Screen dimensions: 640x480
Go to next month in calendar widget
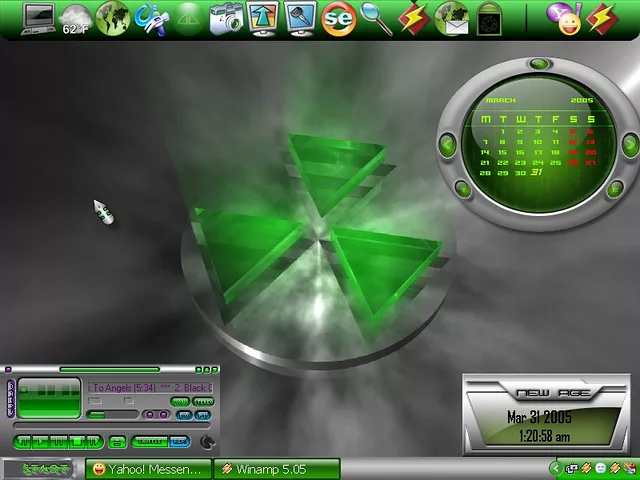(x=630, y=144)
